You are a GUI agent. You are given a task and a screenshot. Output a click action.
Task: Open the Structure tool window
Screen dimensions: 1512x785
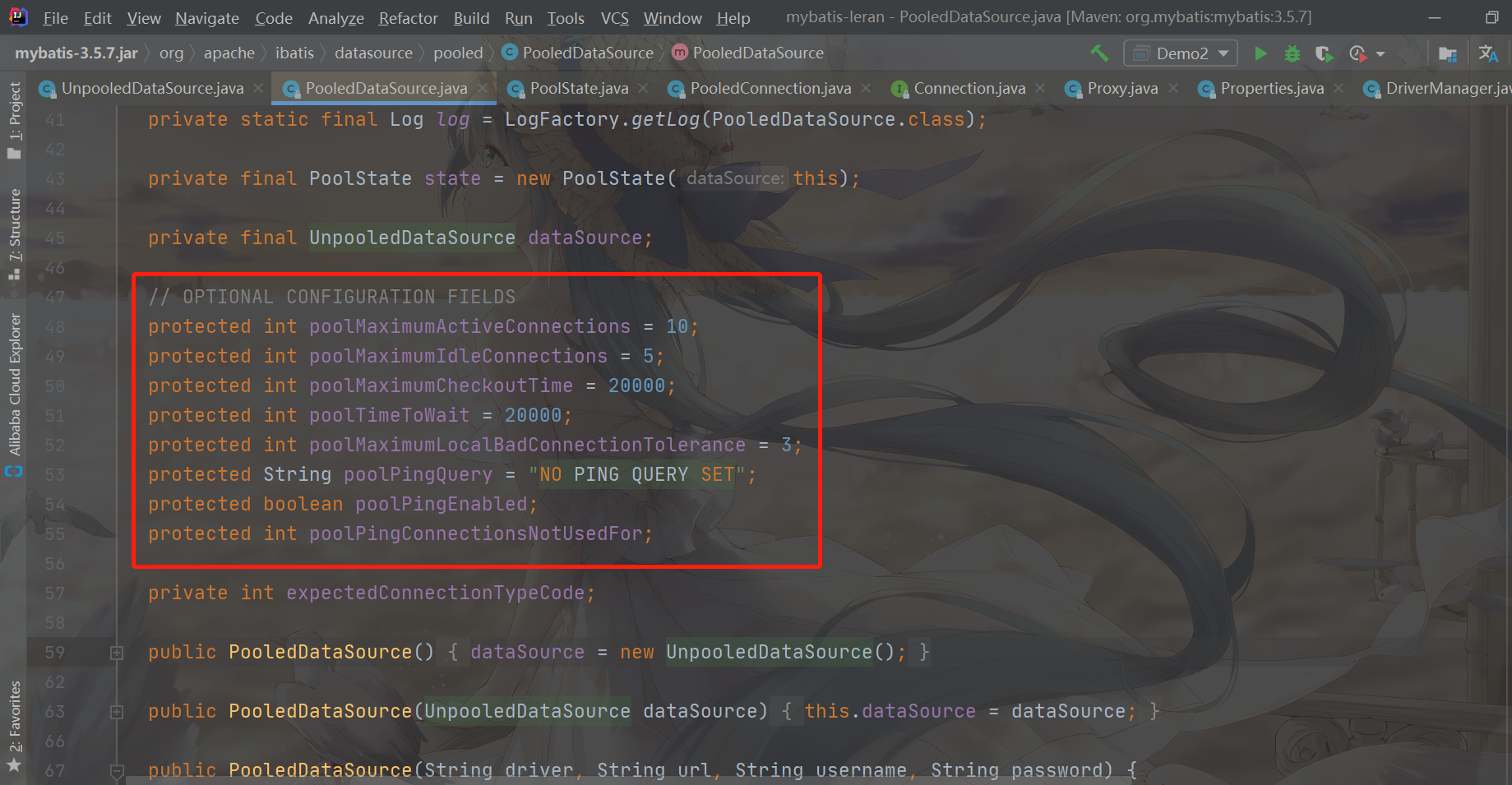pos(14,234)
